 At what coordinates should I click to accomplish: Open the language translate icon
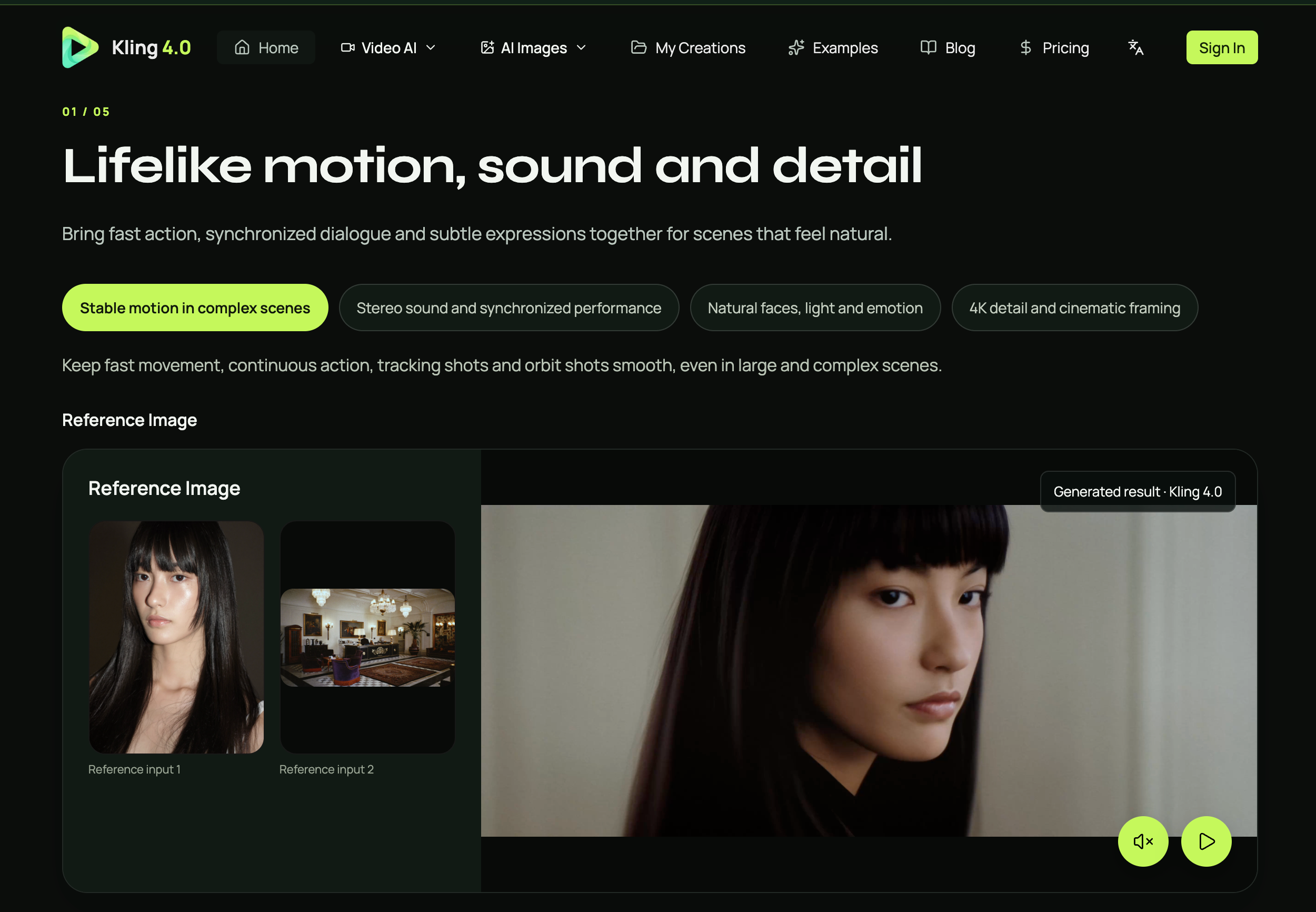click(x=1135, y=47)
